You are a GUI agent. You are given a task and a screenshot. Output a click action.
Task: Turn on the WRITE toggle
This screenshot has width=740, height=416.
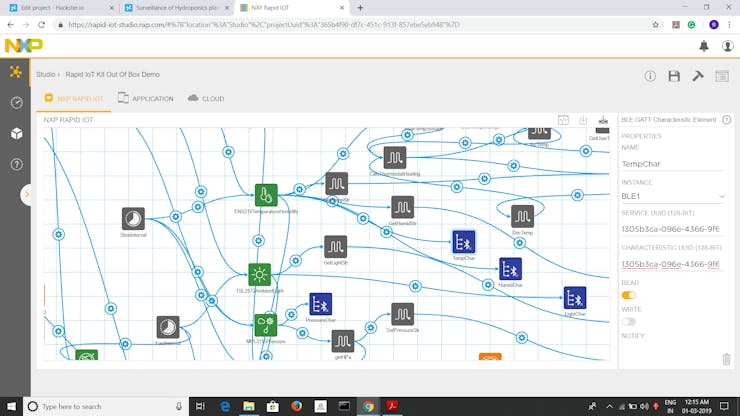629,322
